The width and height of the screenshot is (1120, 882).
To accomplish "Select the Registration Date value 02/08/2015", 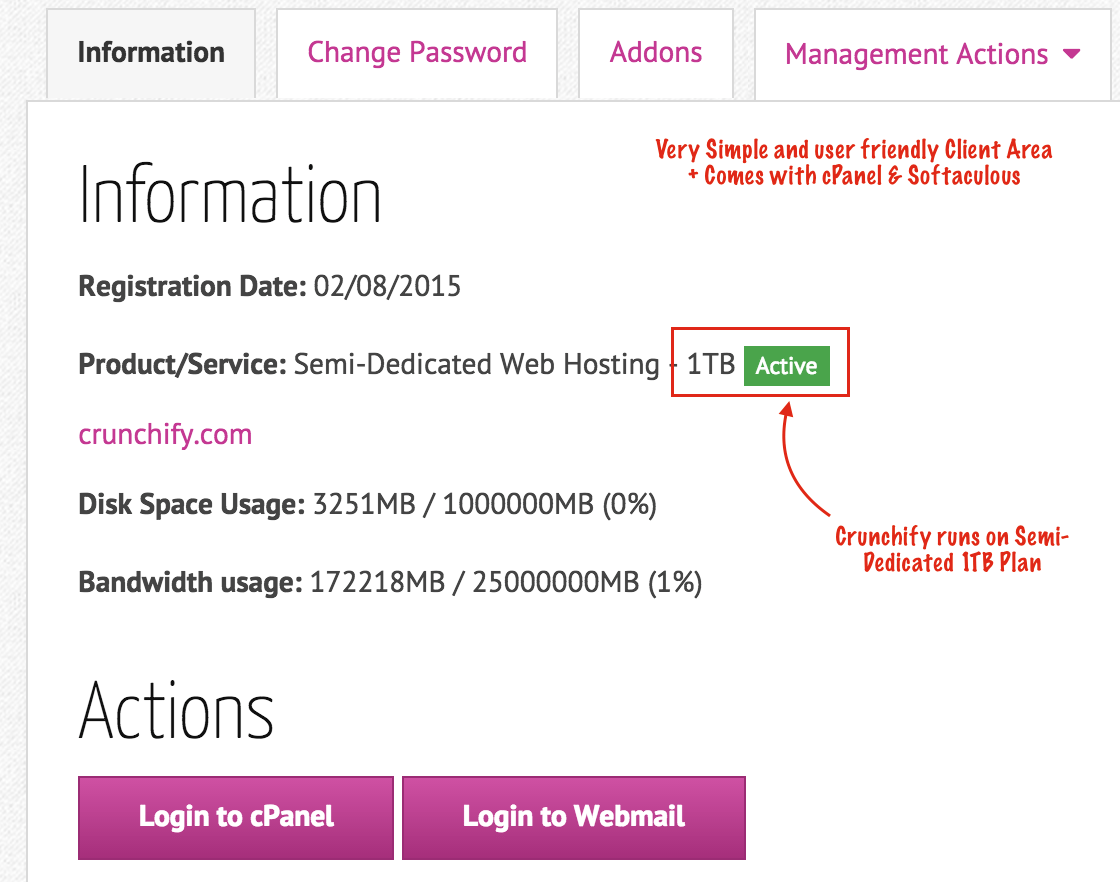I will coord(387,286).
